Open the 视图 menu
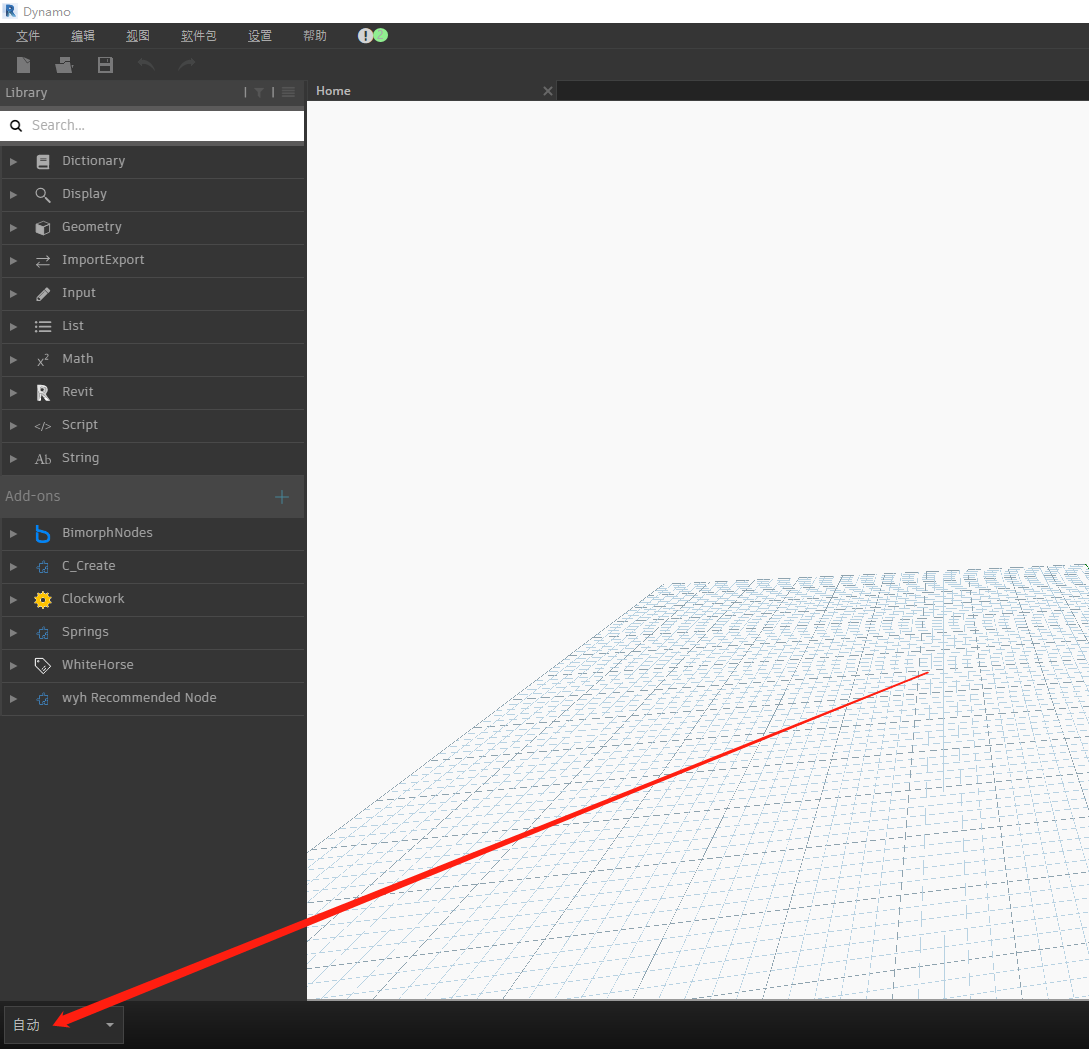The width and height of the screenshot is (1089, 1049). click(x=138, y=36)
